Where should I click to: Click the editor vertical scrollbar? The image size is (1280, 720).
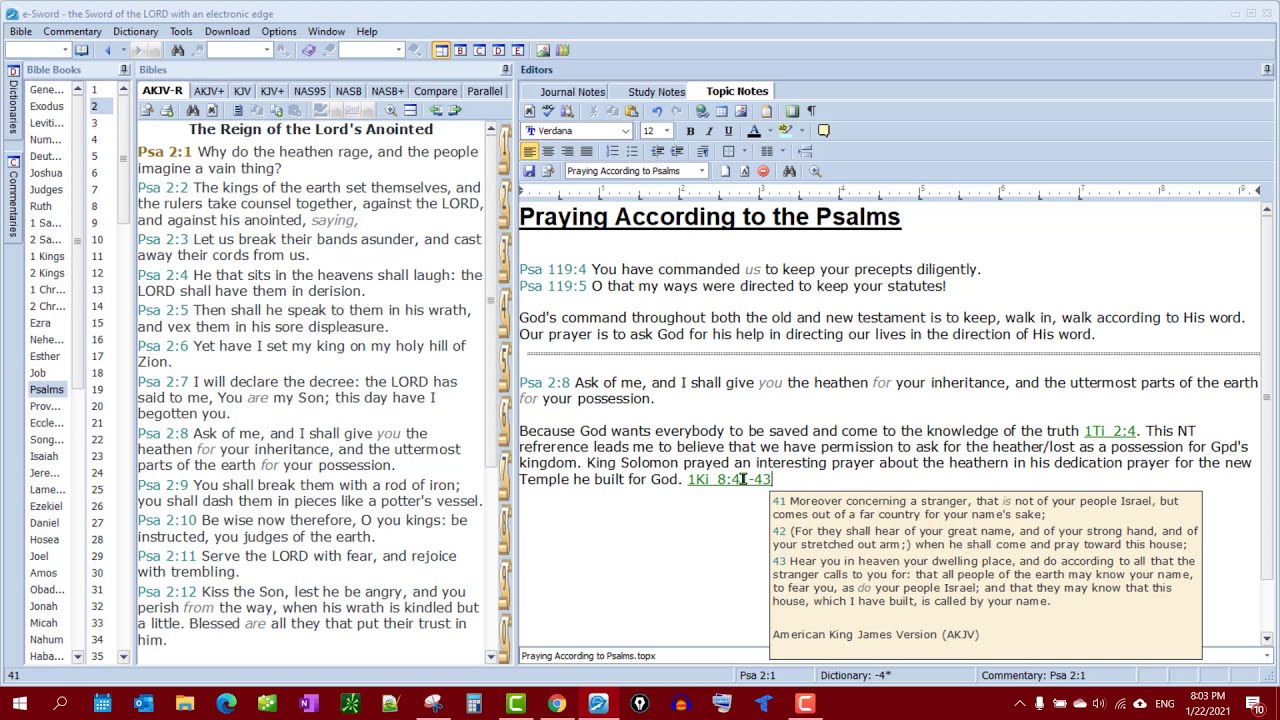point(1267,420)
